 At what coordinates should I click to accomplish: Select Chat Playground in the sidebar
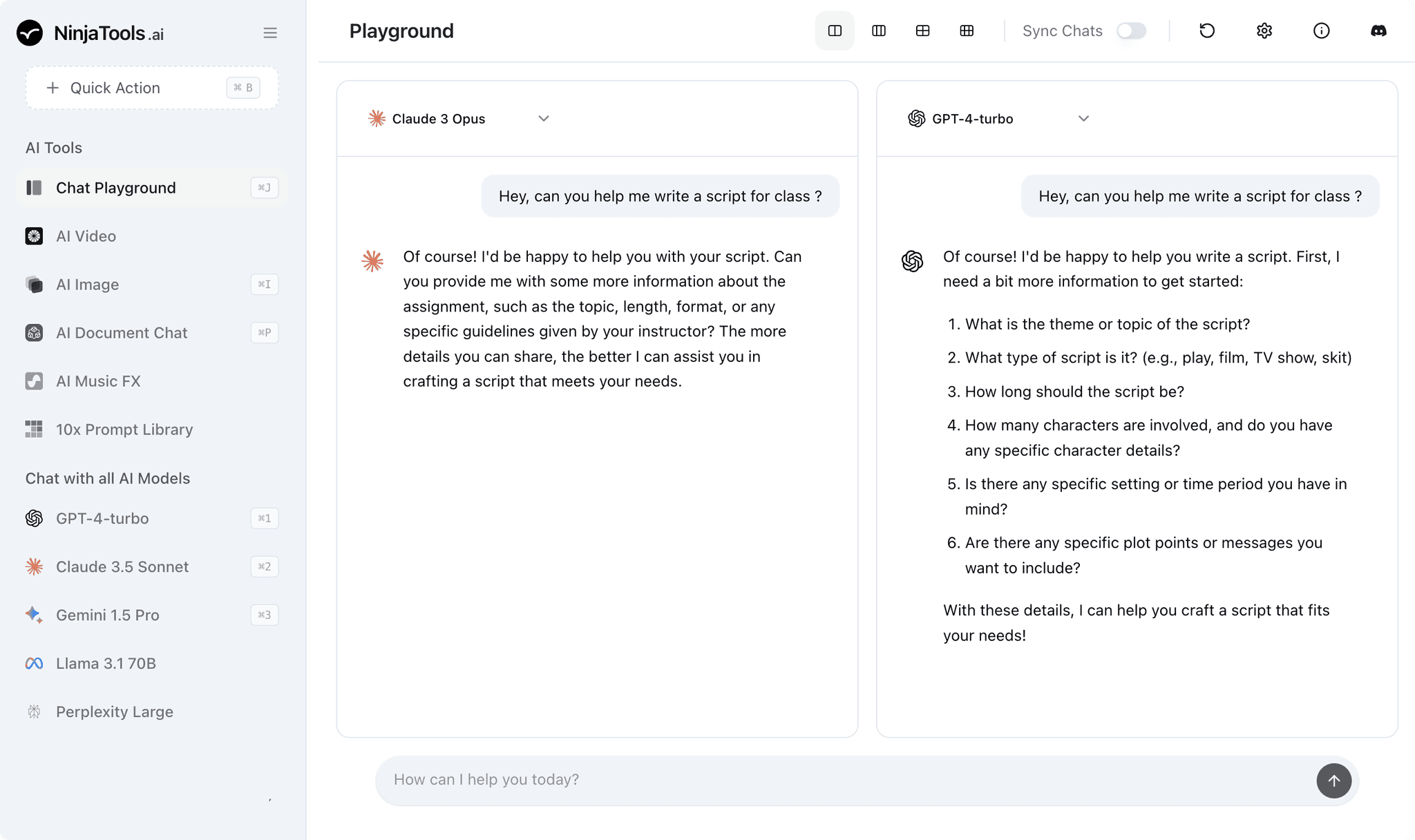(x=115, y=187)
